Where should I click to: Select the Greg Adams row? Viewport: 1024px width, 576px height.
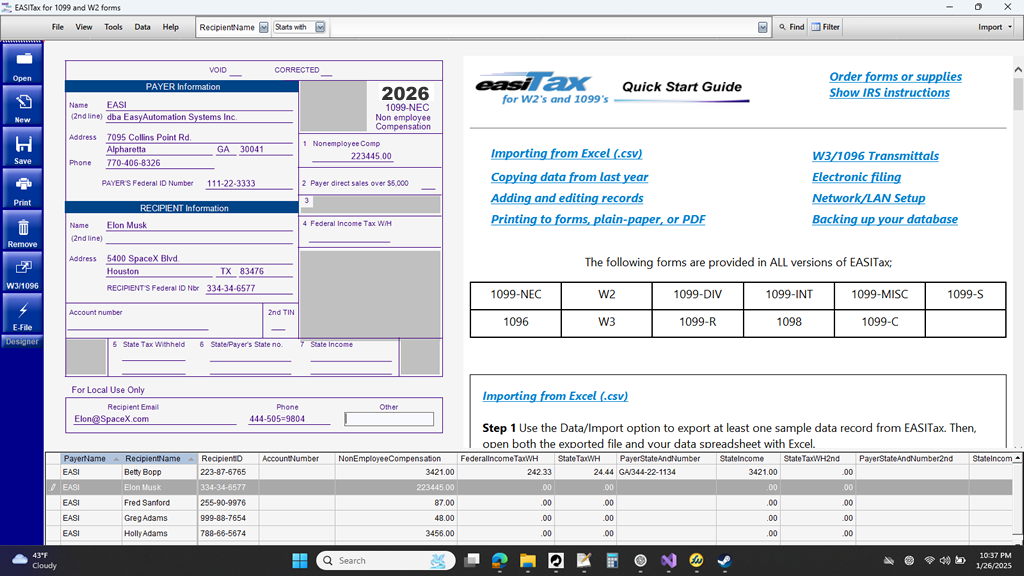coord(529,518)
